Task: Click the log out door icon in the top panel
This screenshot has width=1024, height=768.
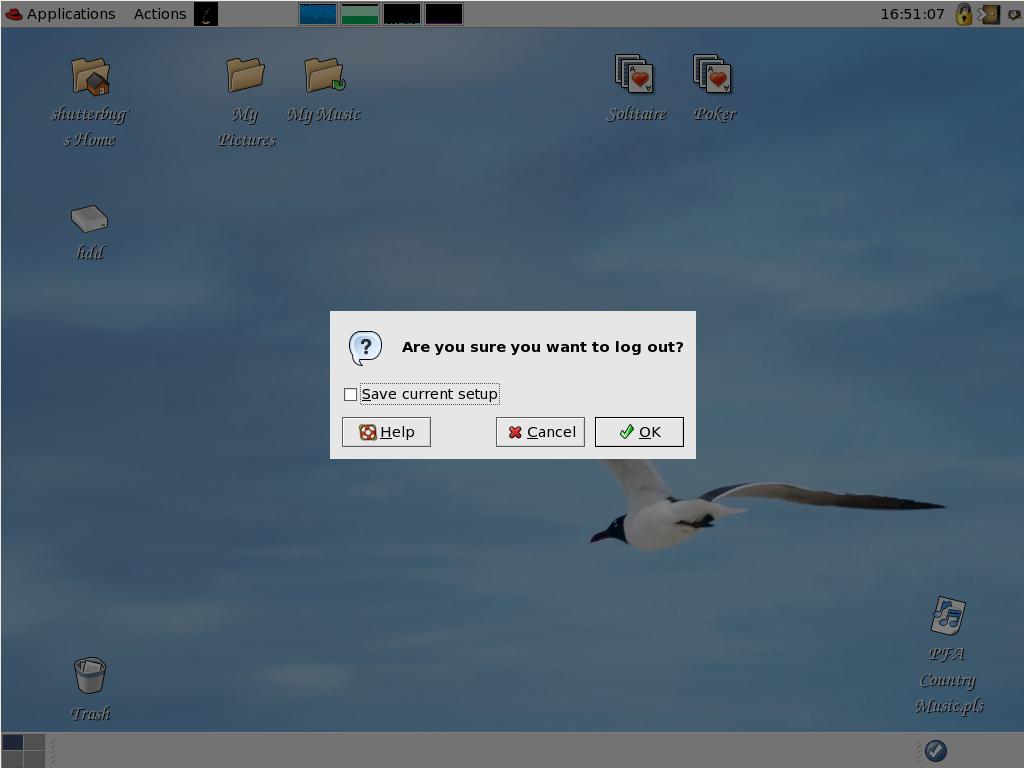Action: point(989,14)
